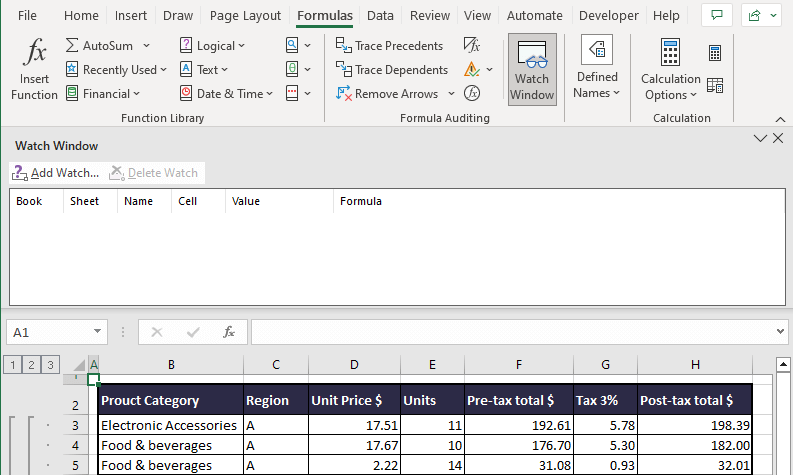
Task: Click the Share icon button
Action: 754,15
